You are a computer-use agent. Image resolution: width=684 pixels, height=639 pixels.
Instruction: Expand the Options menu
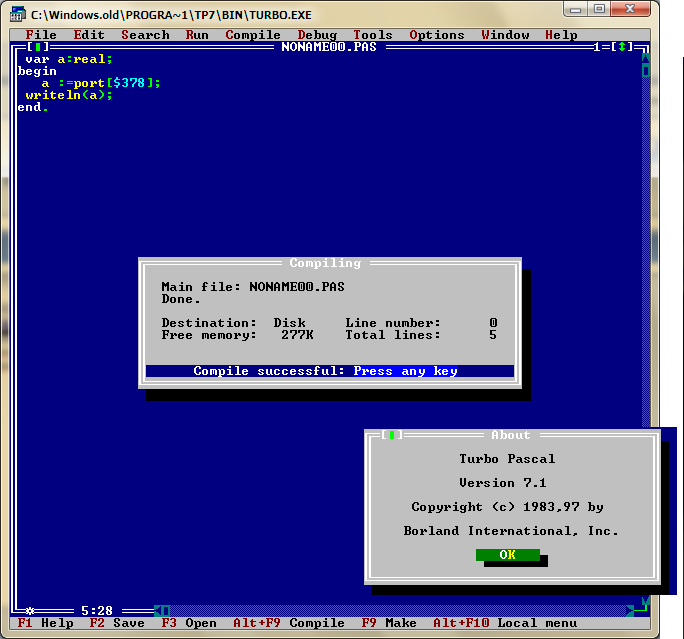(437, 35)
